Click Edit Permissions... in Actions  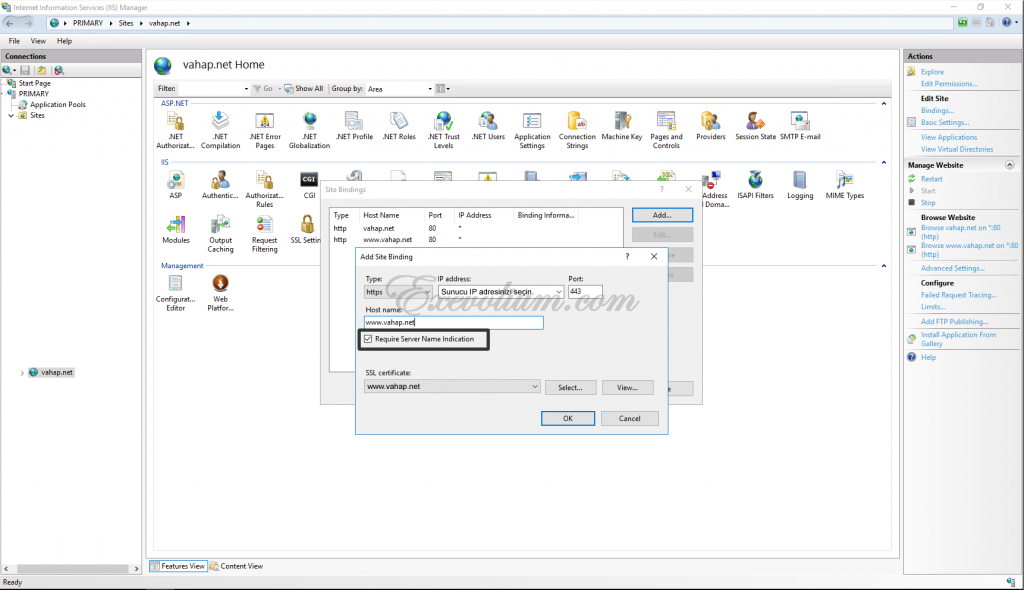click(x=949, y=84)
